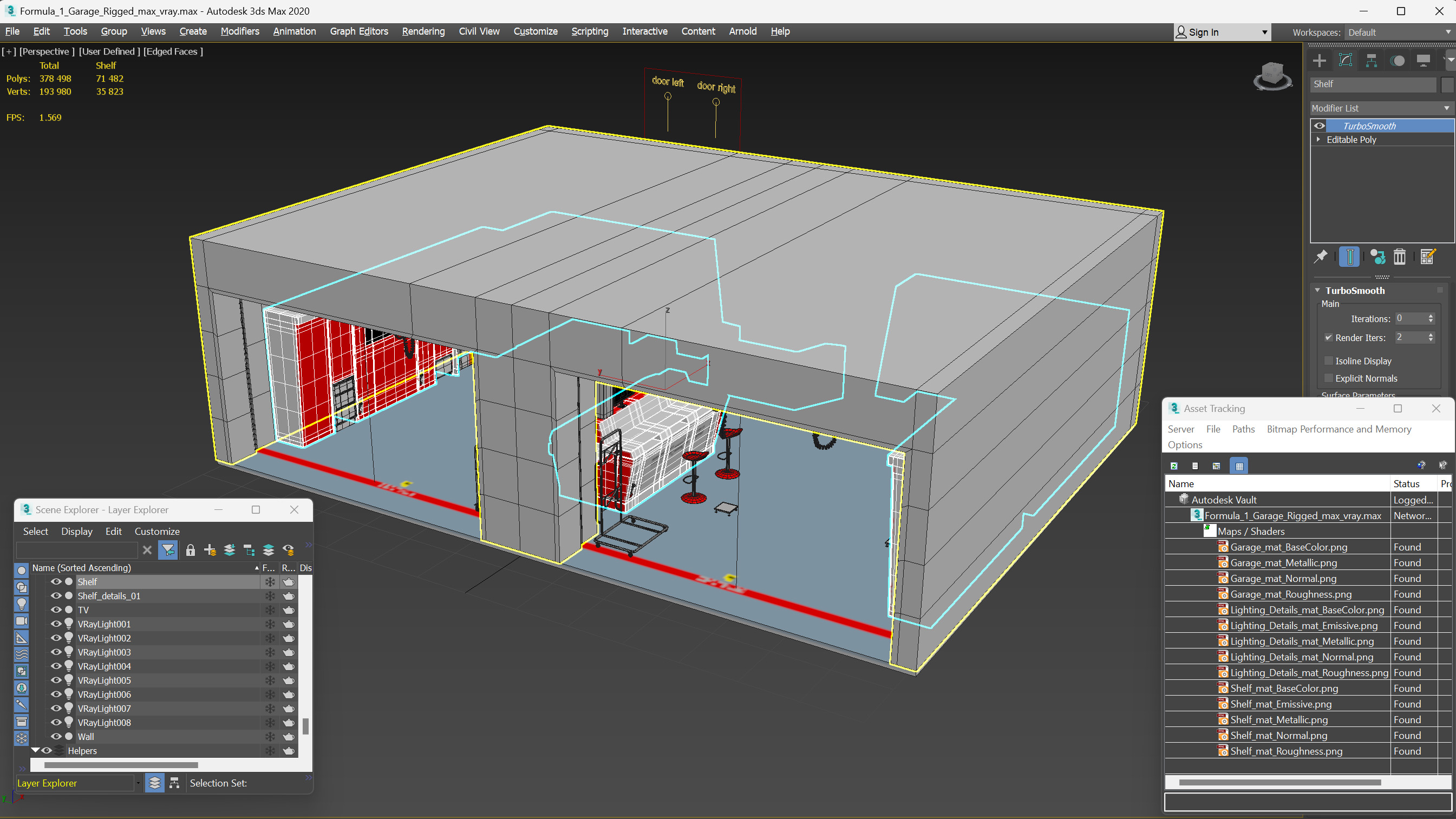This screenshot has height=819, width=1456.
Task: Toggle Display Shapes filter in Scene Explorer sidebar
Action: pos(22,587)
